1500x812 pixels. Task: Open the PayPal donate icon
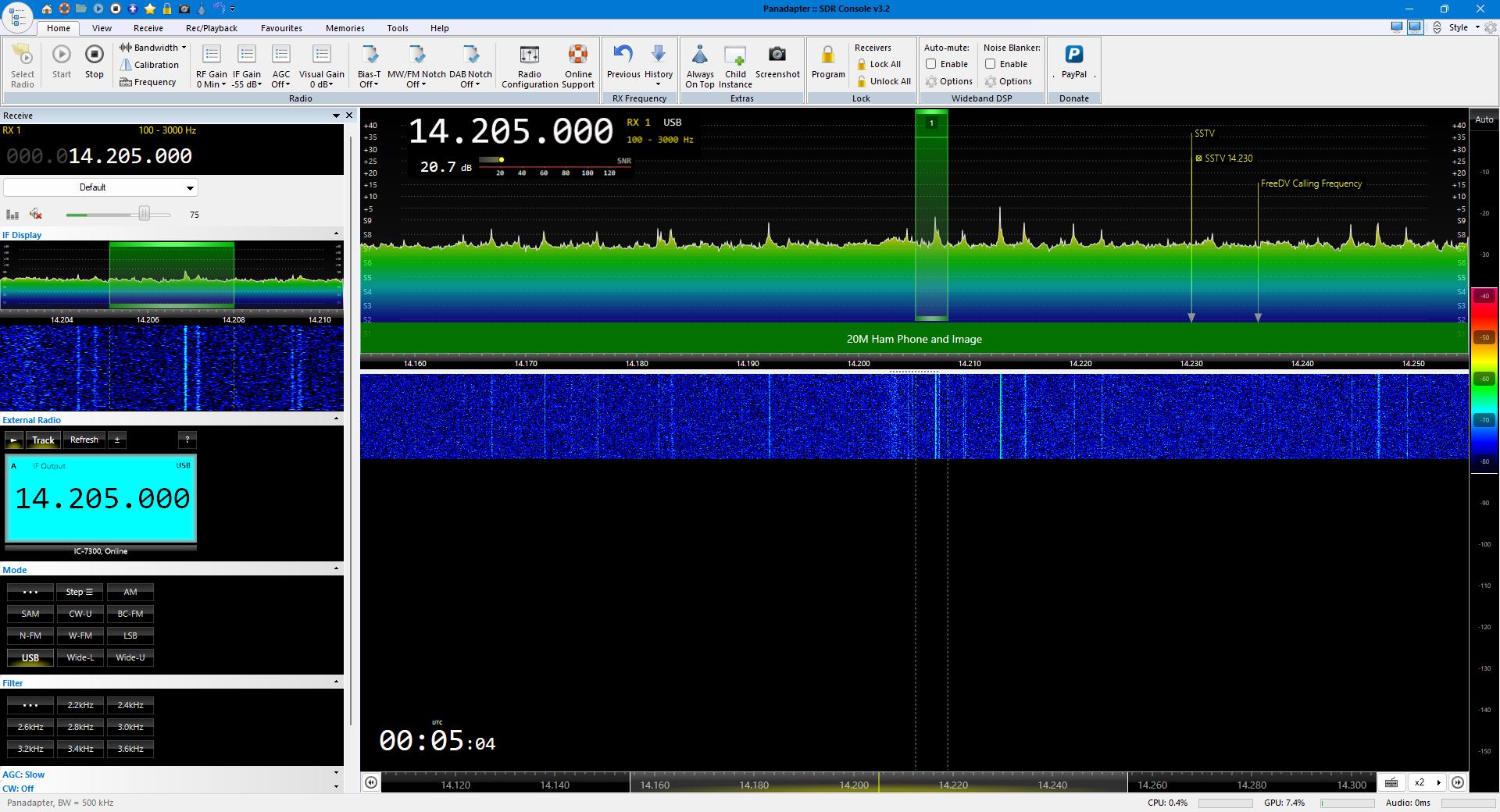1073,55
